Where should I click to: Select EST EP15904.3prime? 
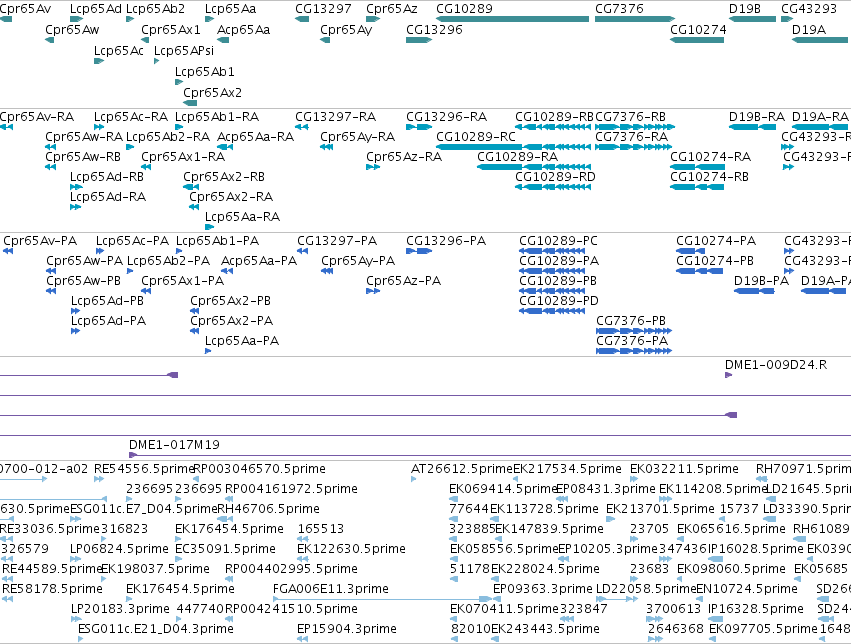347,629
